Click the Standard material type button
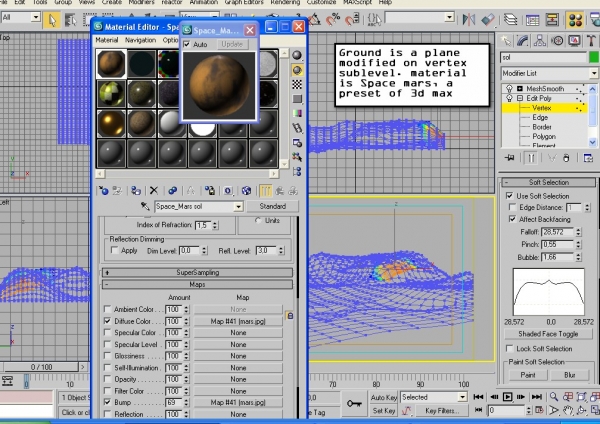Screen dimensions: 600x424 pos(272,206)
